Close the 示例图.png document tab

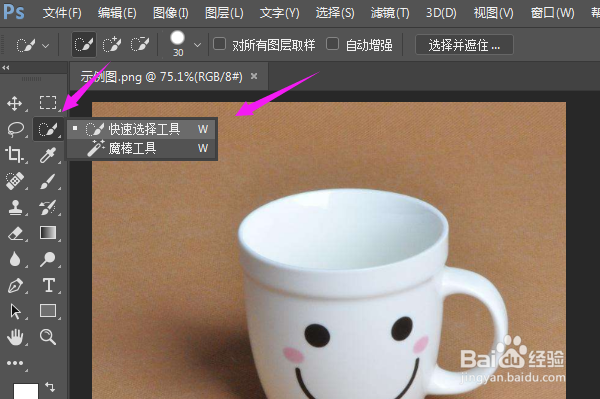tap(254, 76)
